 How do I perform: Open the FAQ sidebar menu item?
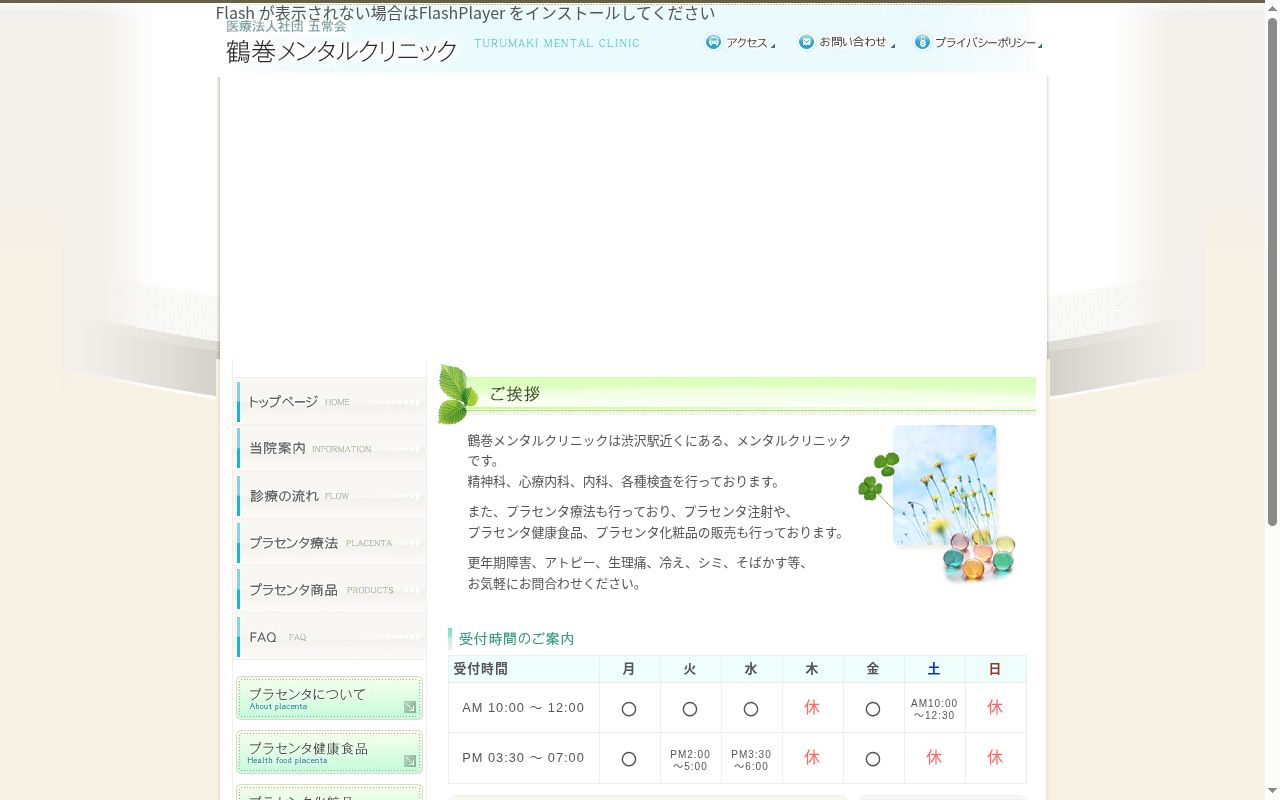coord(331,637)
